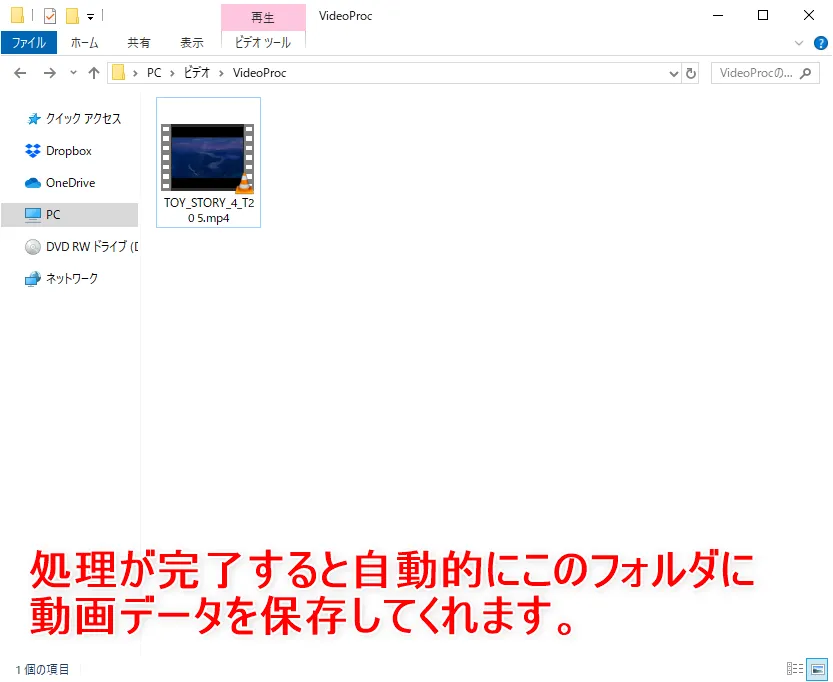Click properties quick access toolbar icon
The width and height of the screenshot is (833, 682).
49,16
